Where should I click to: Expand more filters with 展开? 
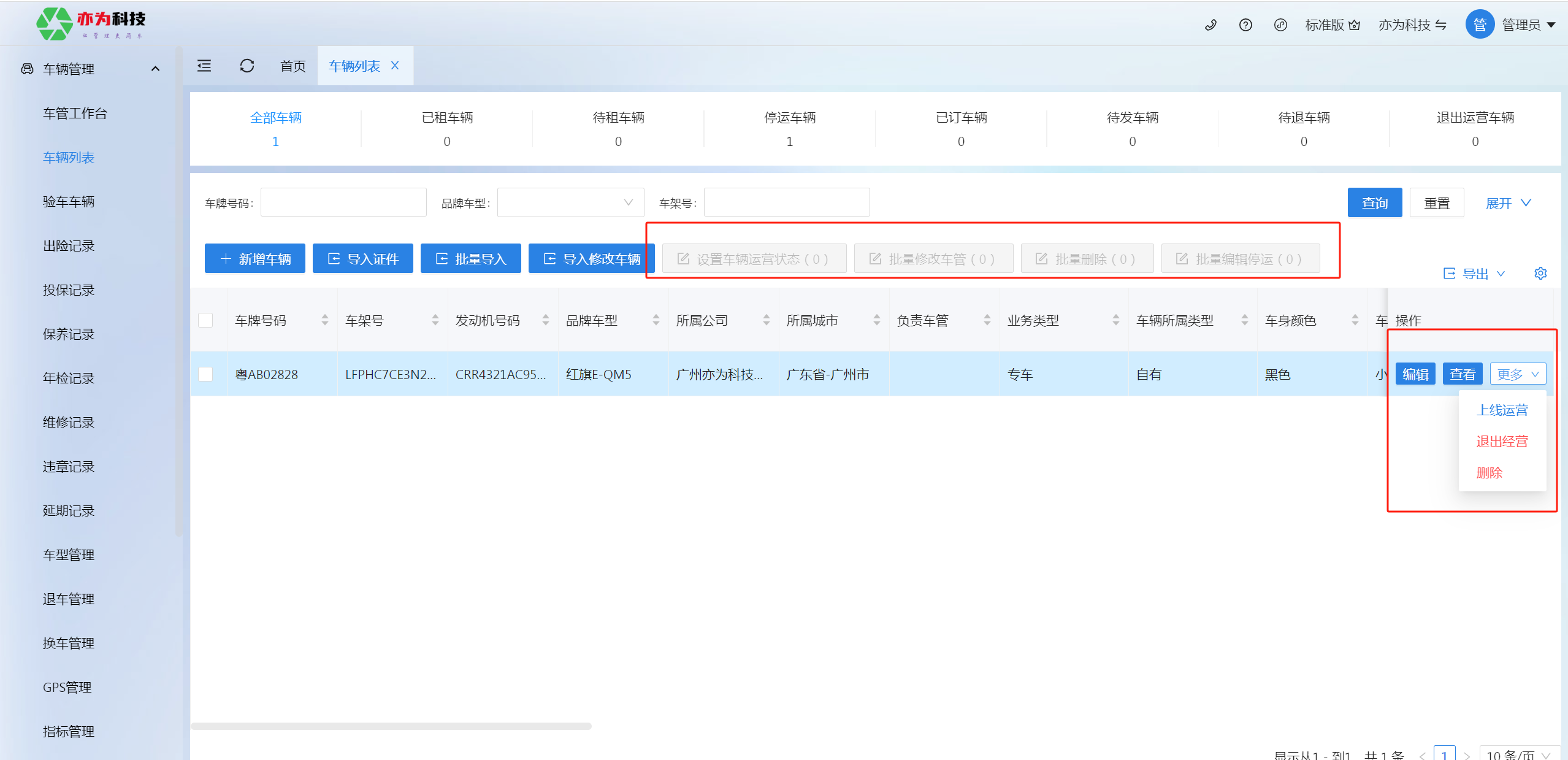(1507, 203)
